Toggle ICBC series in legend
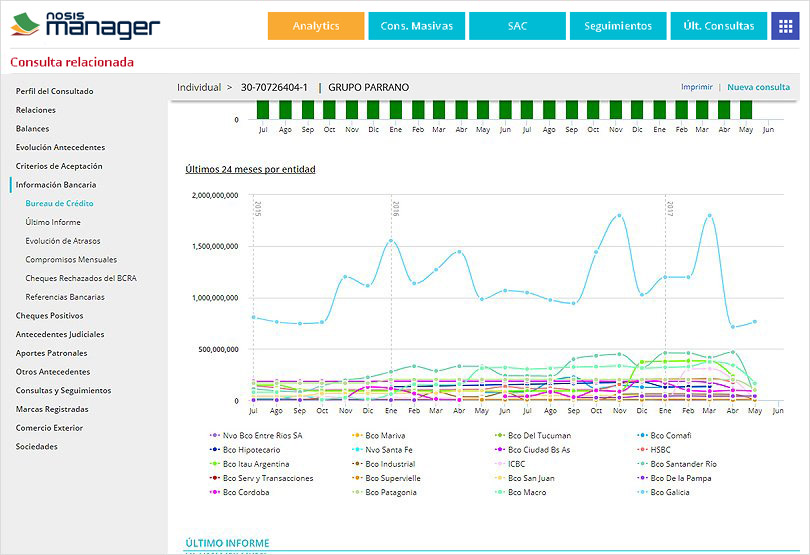810x555 pixels. click(510, 464)
